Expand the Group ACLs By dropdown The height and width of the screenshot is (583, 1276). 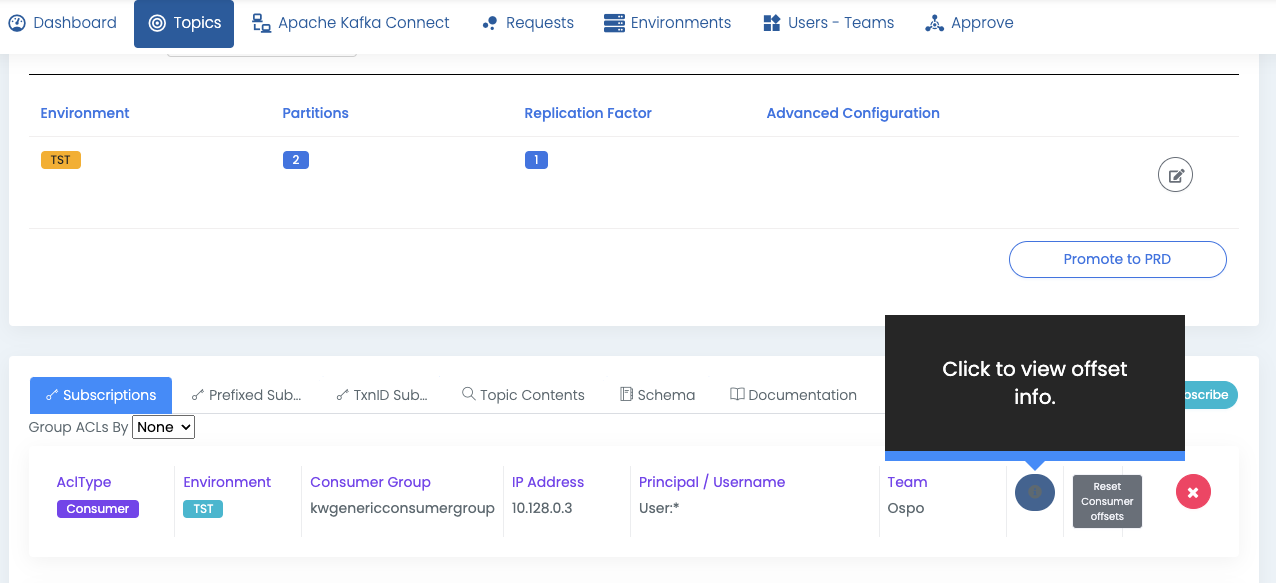click(163, 427)
